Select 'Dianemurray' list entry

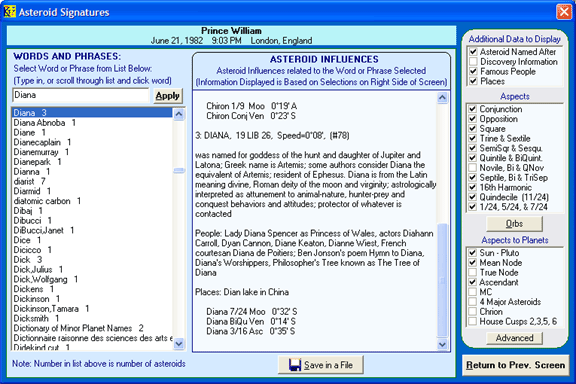click(92, 152)
